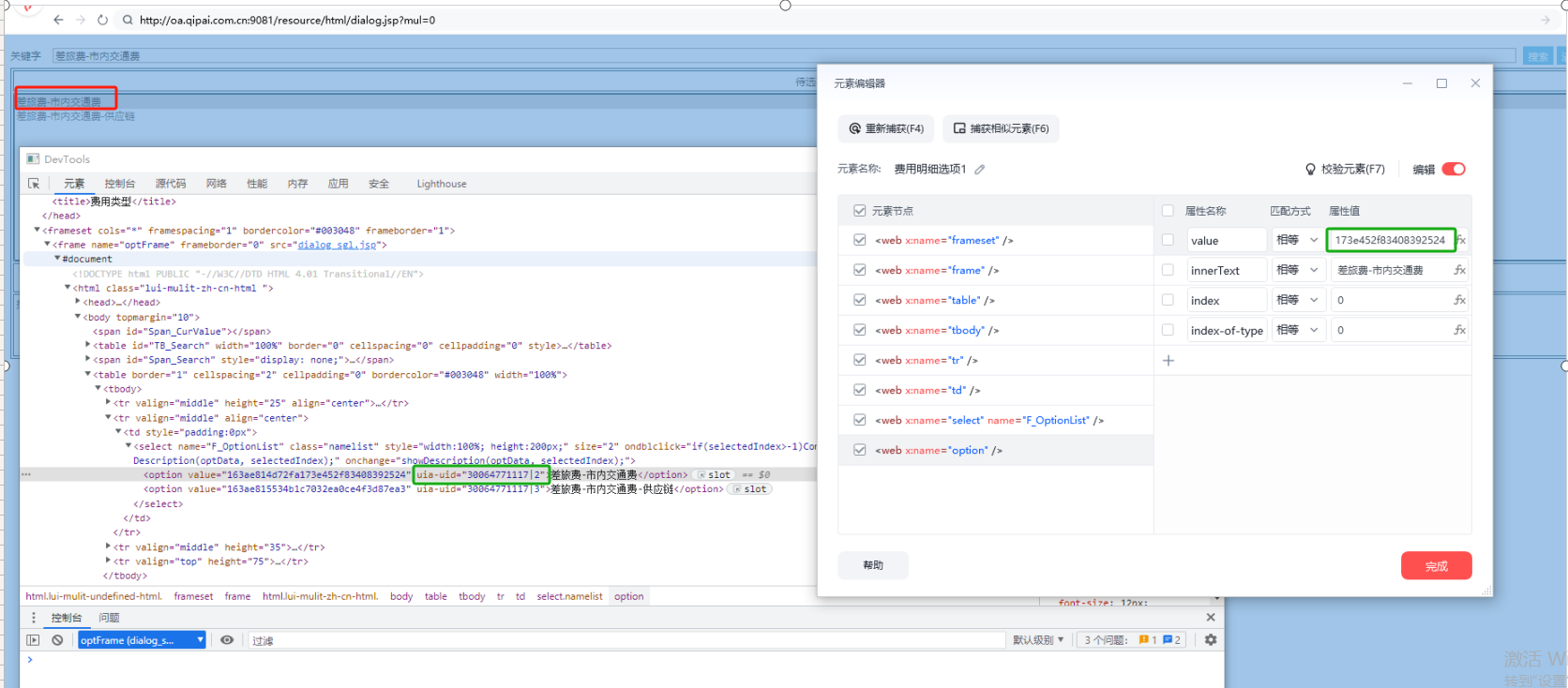Uncheck the frameset node checkbox

(x=860, y=240)
